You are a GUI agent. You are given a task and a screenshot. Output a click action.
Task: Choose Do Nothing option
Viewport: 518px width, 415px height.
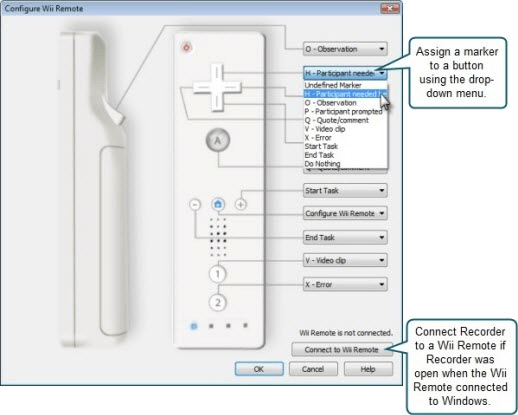point(345,163)
